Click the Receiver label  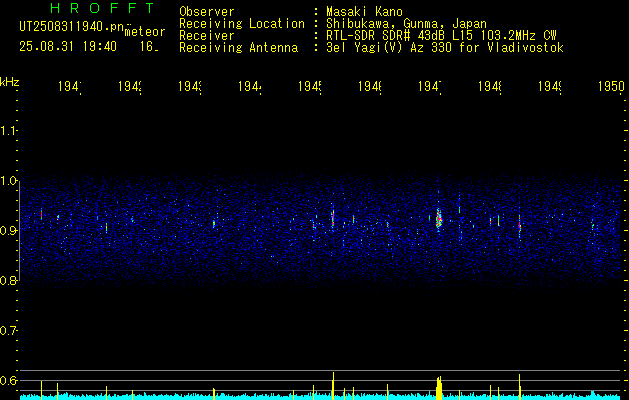tap(207, 36)
